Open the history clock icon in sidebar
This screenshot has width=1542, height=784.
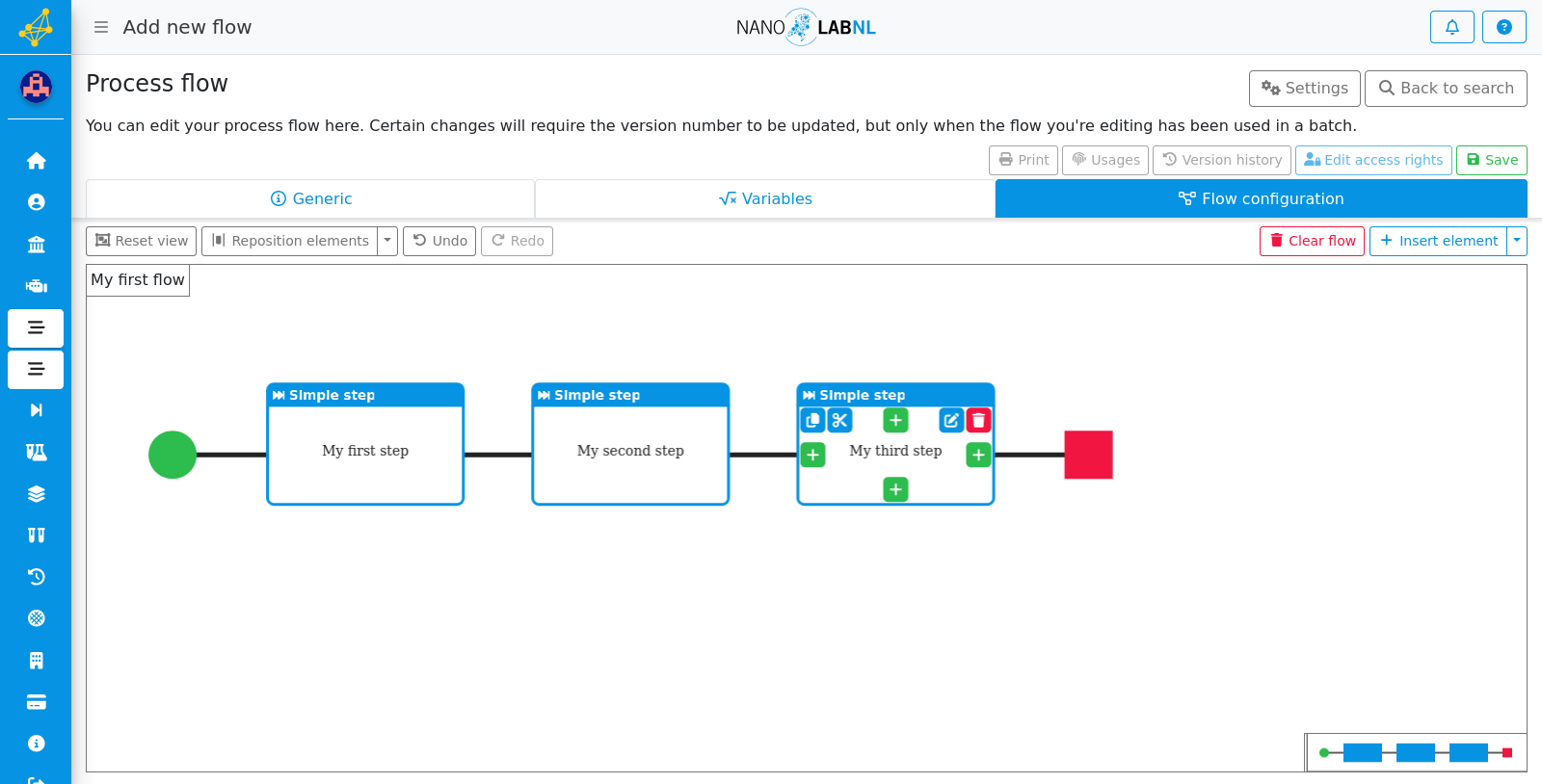click(36, 577)
